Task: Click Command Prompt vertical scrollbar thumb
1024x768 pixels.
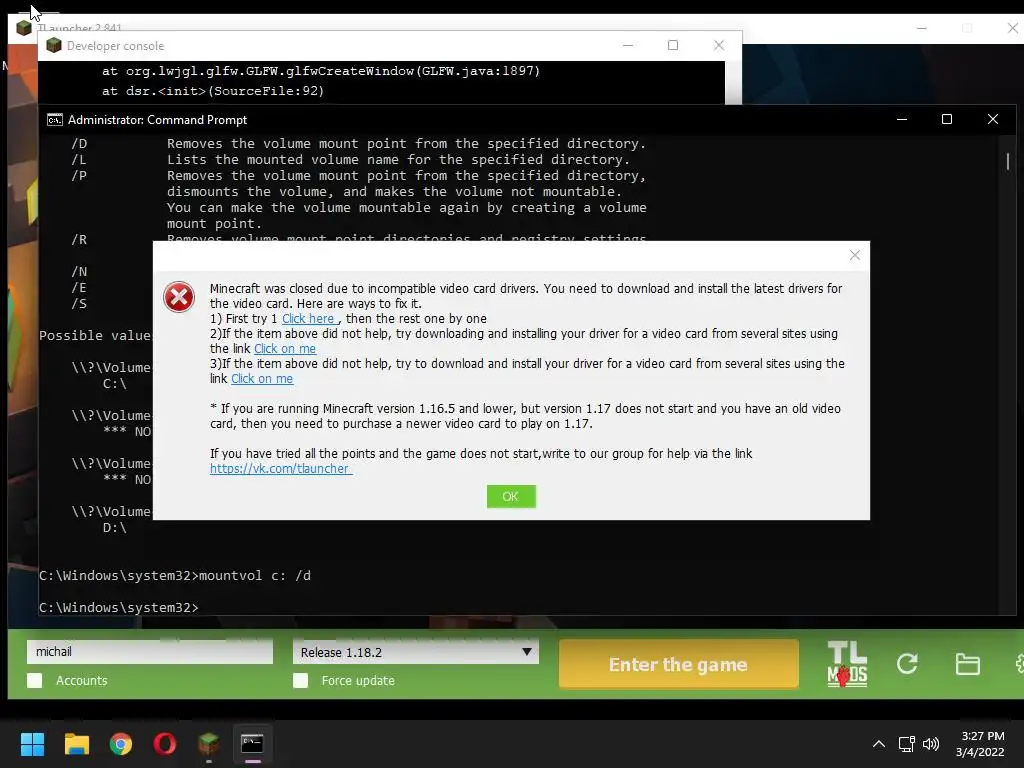Action: point(1008,161)
